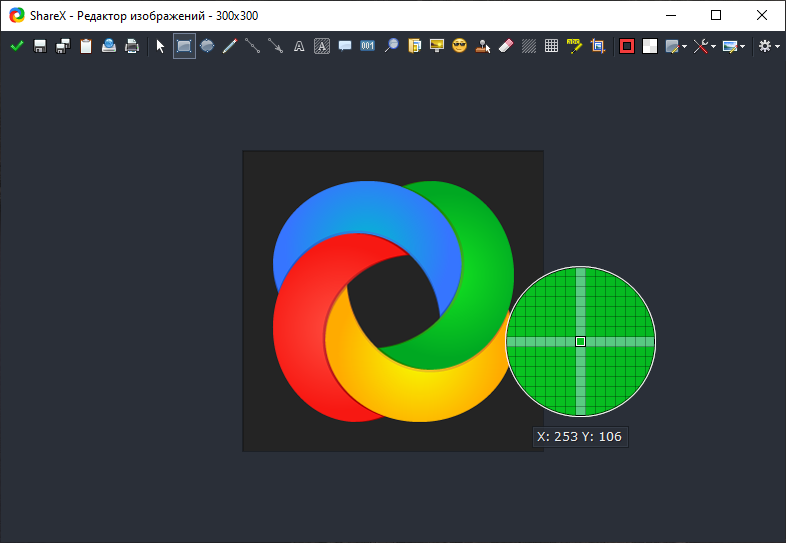786x543 pixels.
Task: Select the Step number 001 tool
Action: pos(367,46)
